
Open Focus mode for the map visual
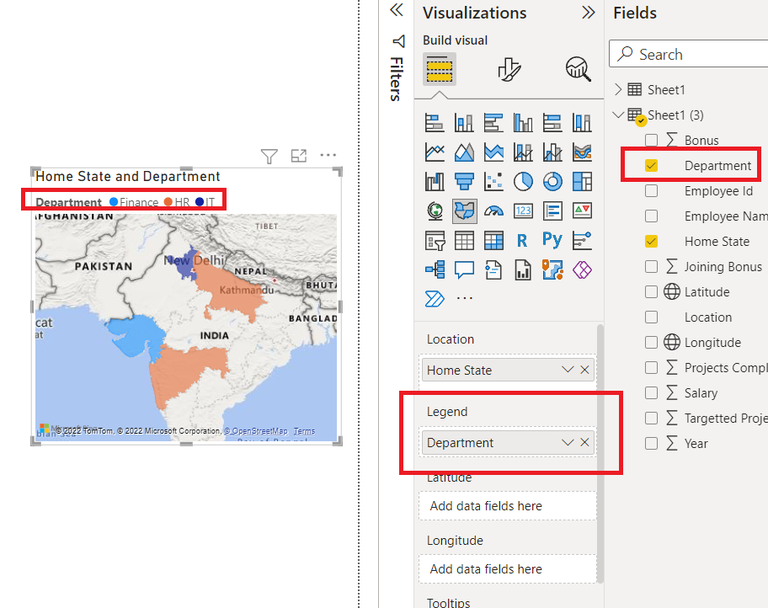coord(299,156)
